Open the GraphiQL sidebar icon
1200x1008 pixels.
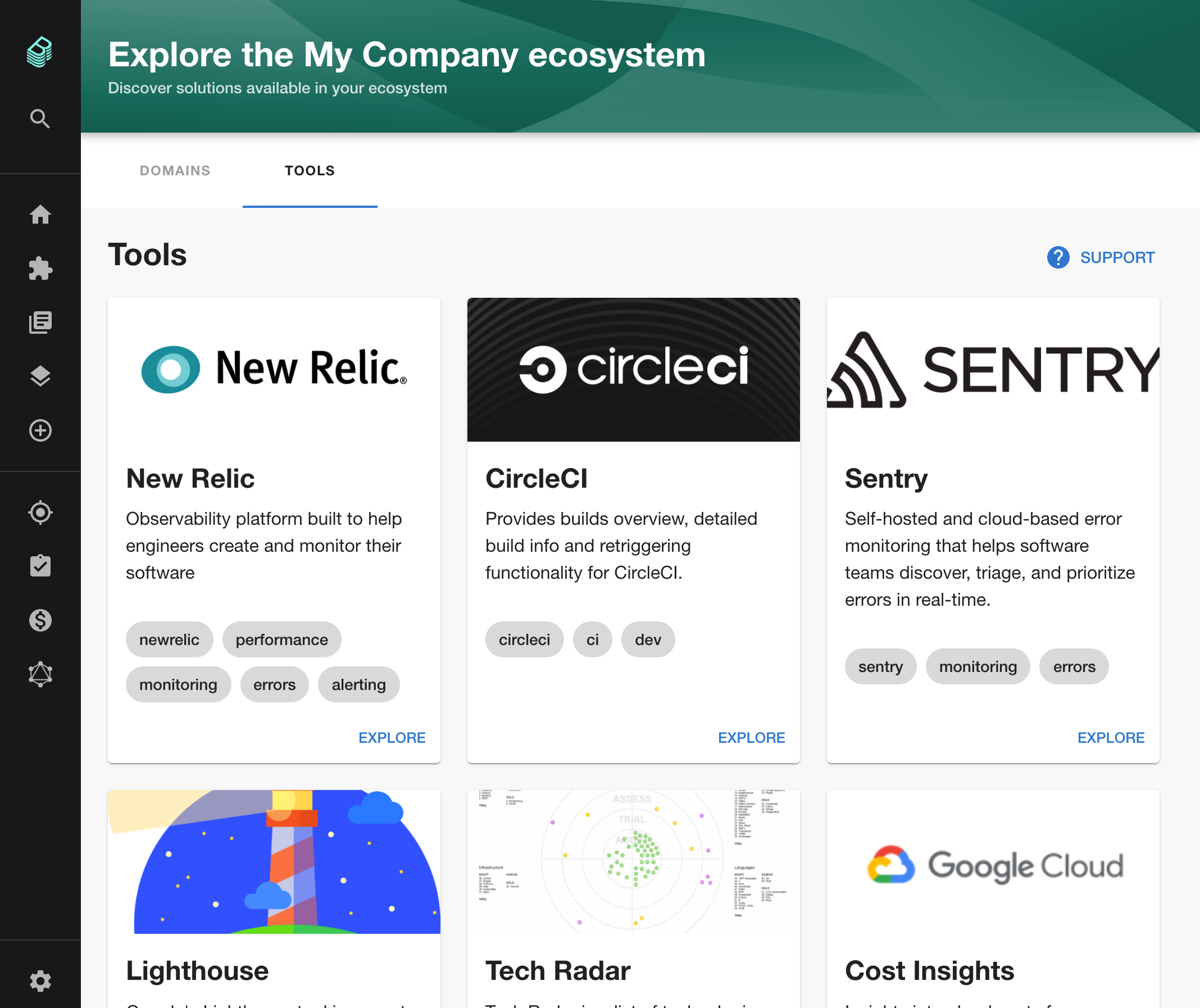pos(40,674)
